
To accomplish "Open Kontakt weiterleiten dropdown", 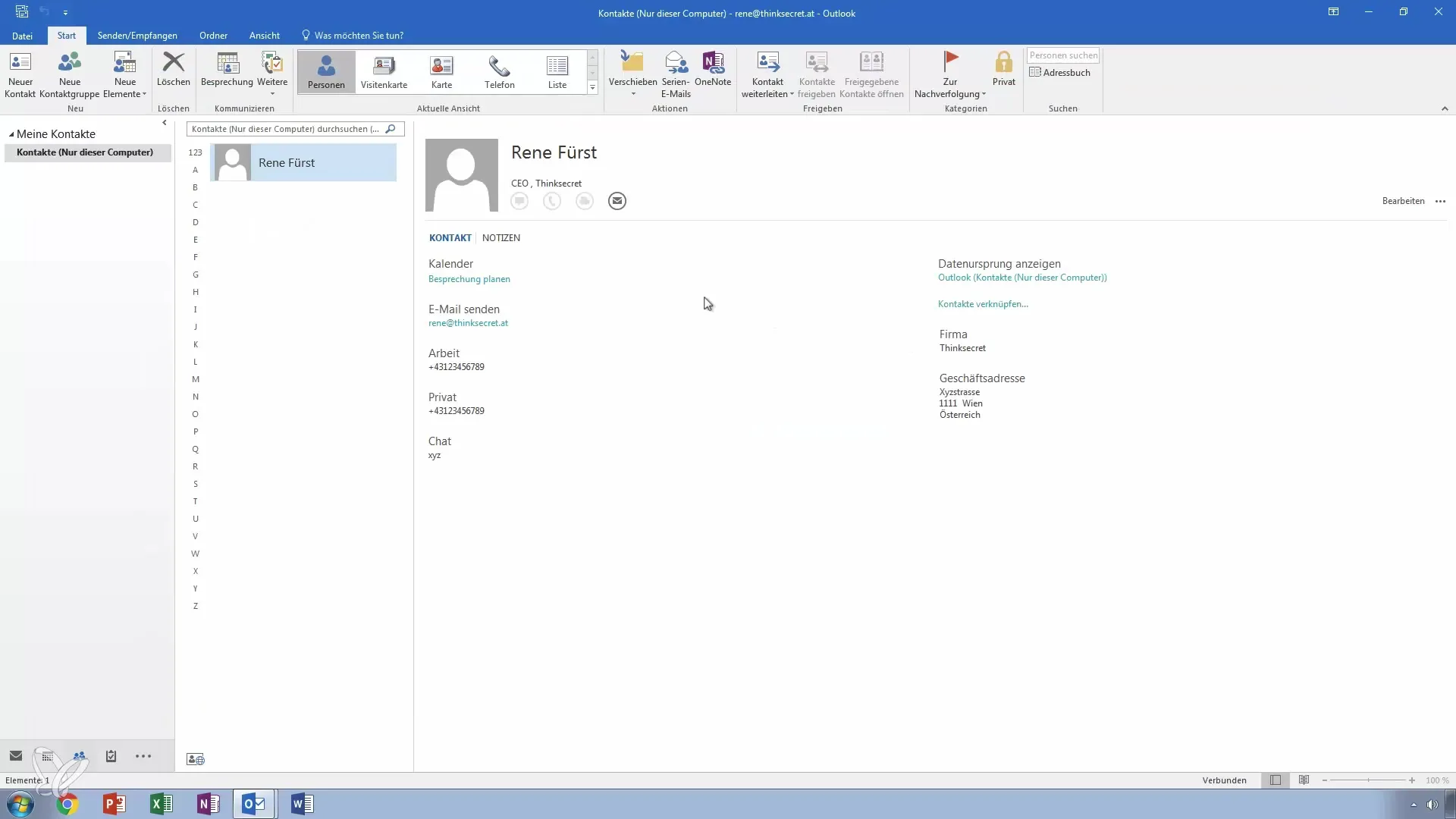I will [x=767, y=74].
